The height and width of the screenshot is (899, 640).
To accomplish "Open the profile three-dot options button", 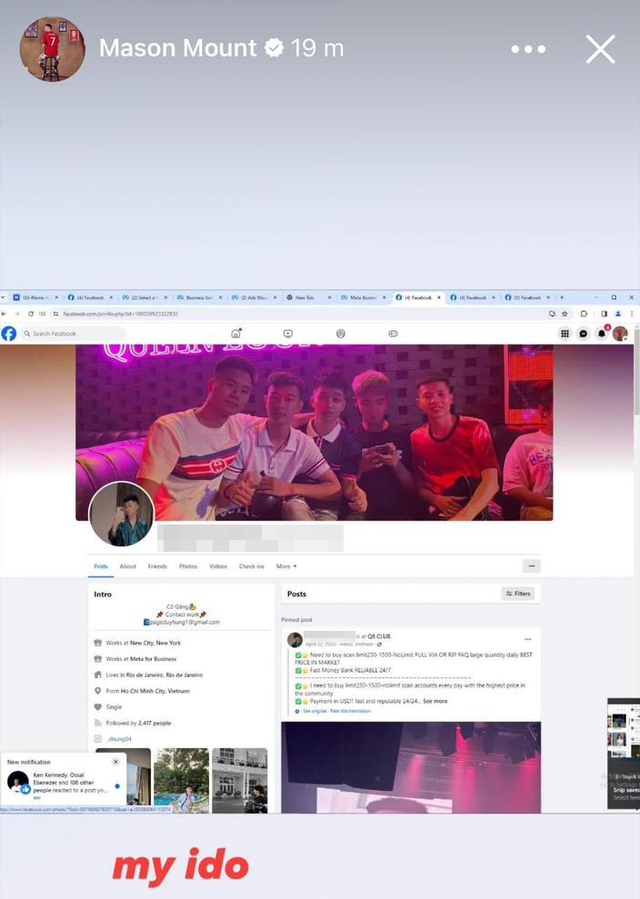I will pyautogui.click(x=532, y=566).
